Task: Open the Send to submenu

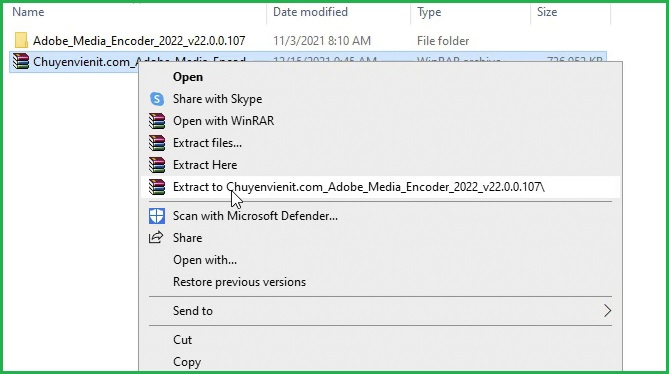Action: 380,311
